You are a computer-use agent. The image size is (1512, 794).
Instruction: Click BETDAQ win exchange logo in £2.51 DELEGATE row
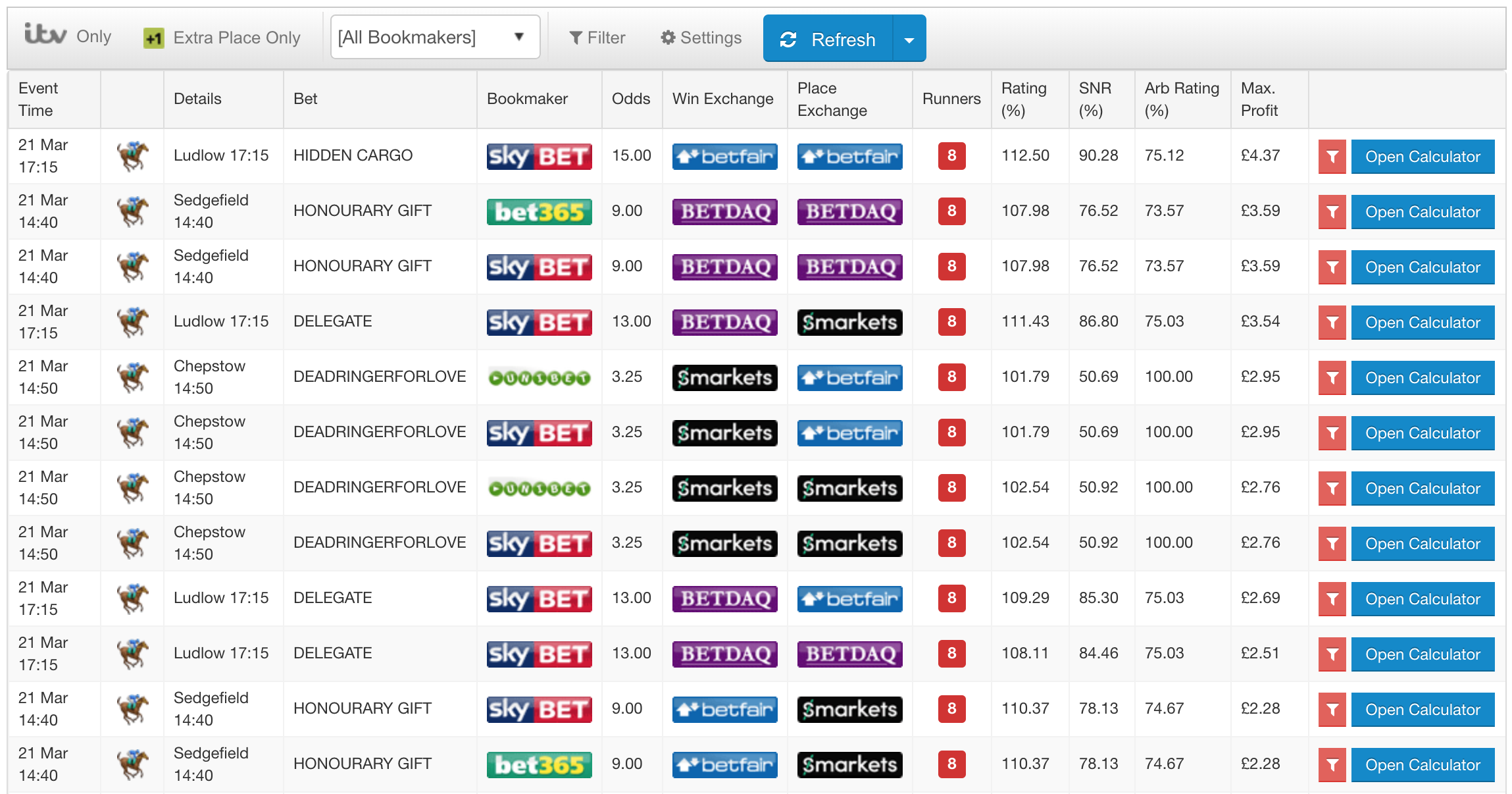[x=724, y=654]
